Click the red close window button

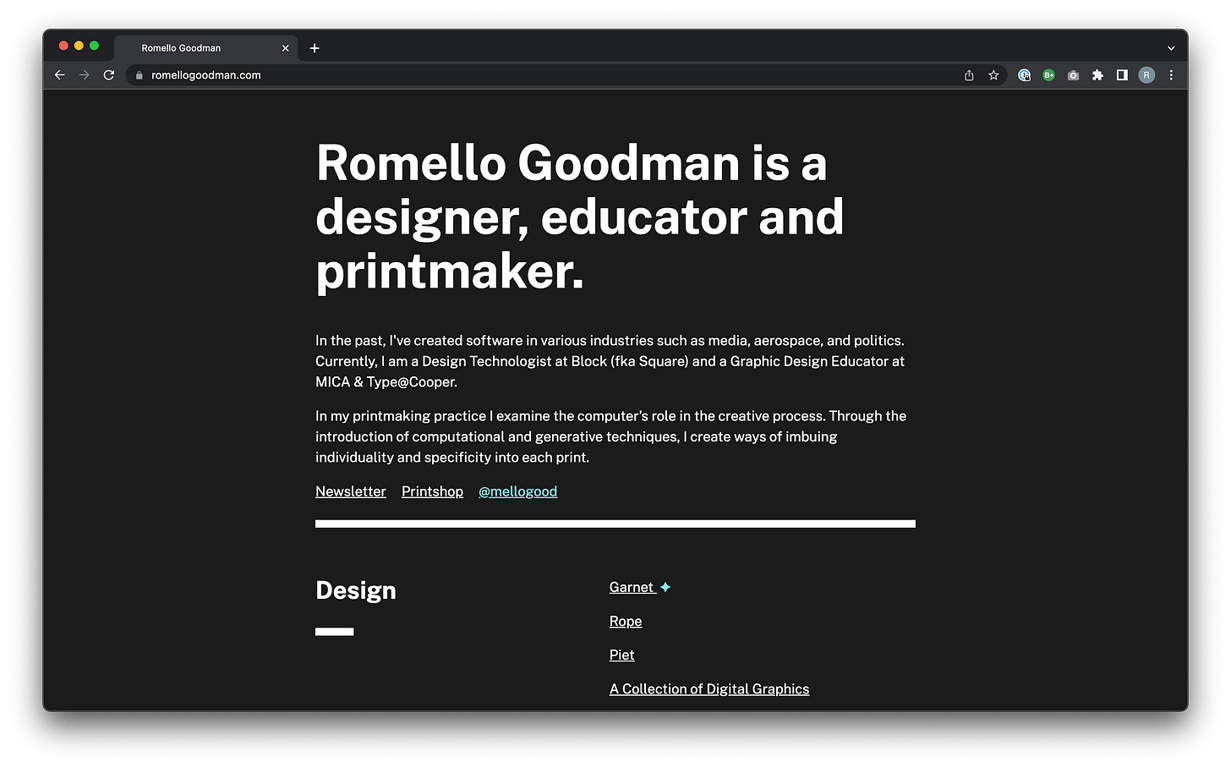[x=63, y=46]
